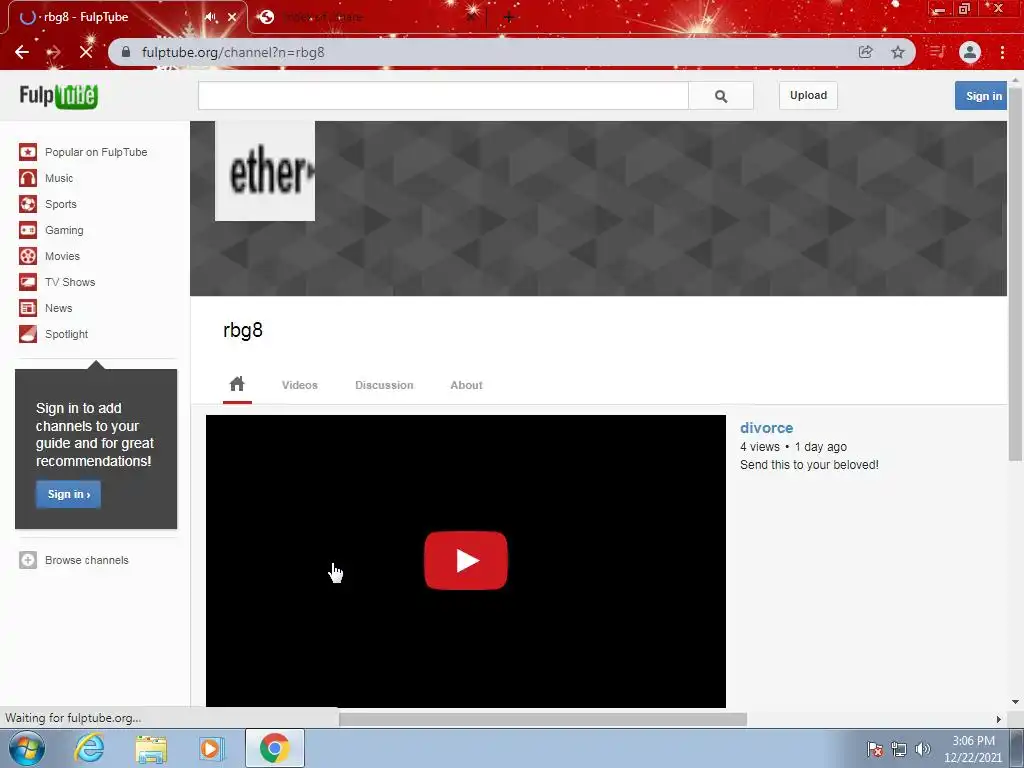Click the blue Sign in header button
This screenshot has width=1024, height=768.
point(982,96)
